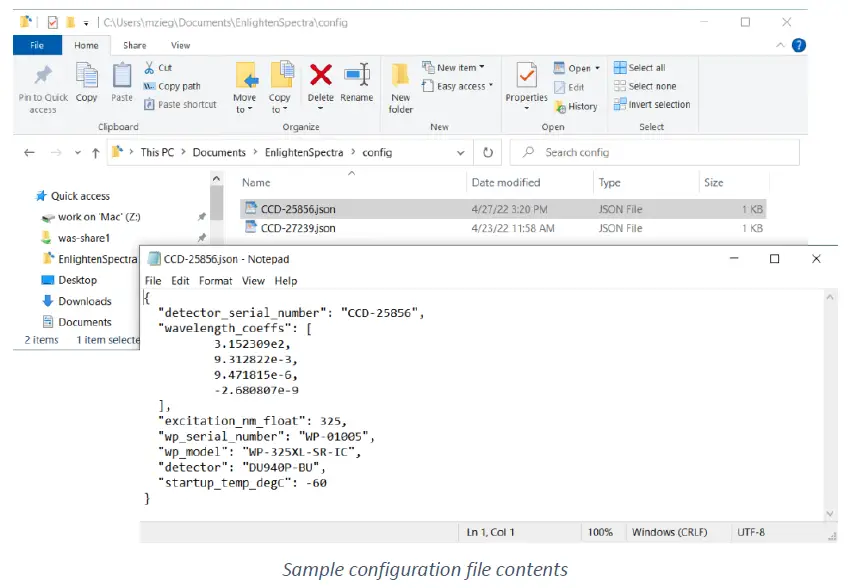Click the Cut scissors icon
Screen dimensions: 848x588
coord(150,68)
